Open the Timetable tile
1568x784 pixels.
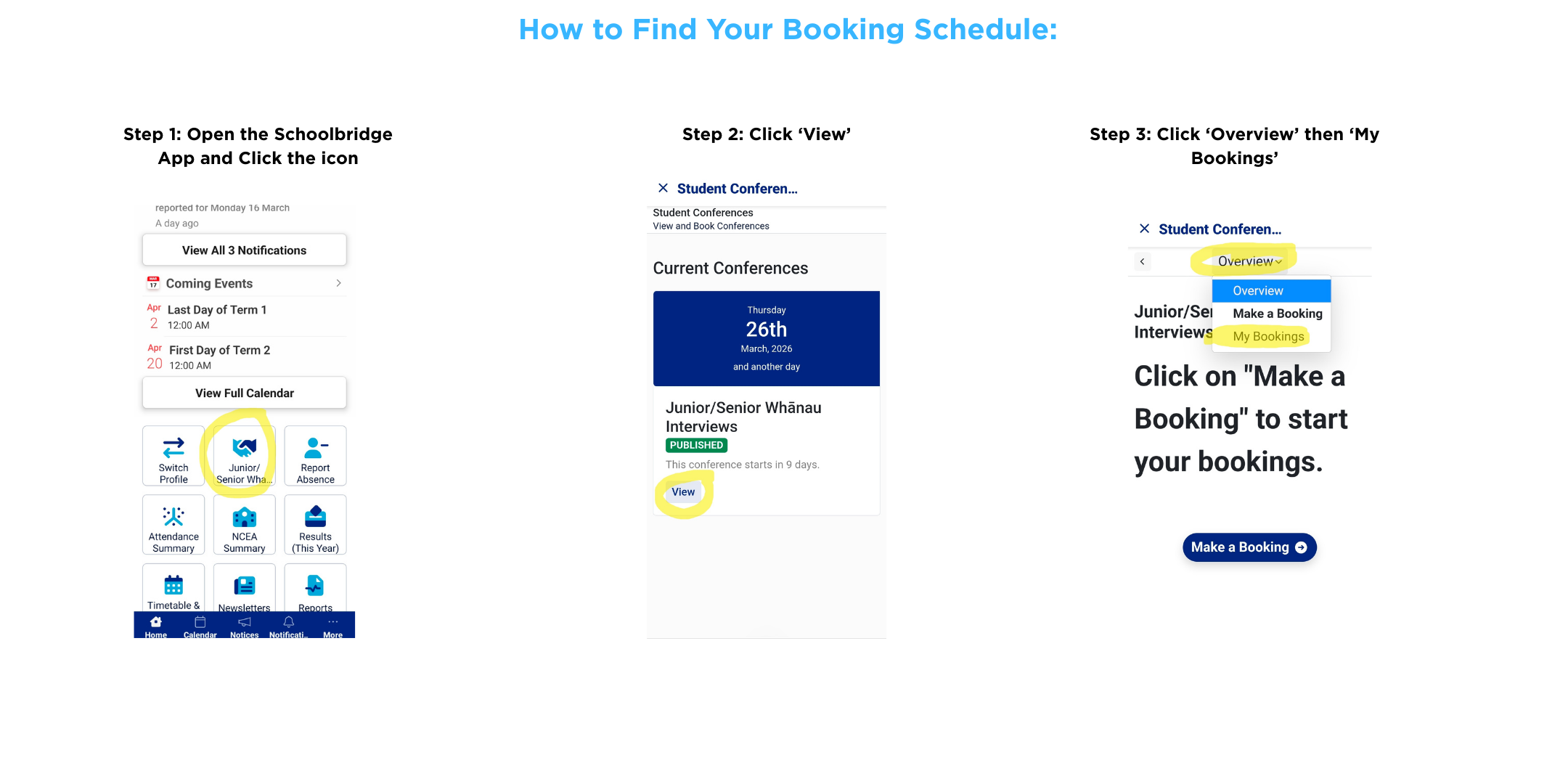click(x=173, y=588)
